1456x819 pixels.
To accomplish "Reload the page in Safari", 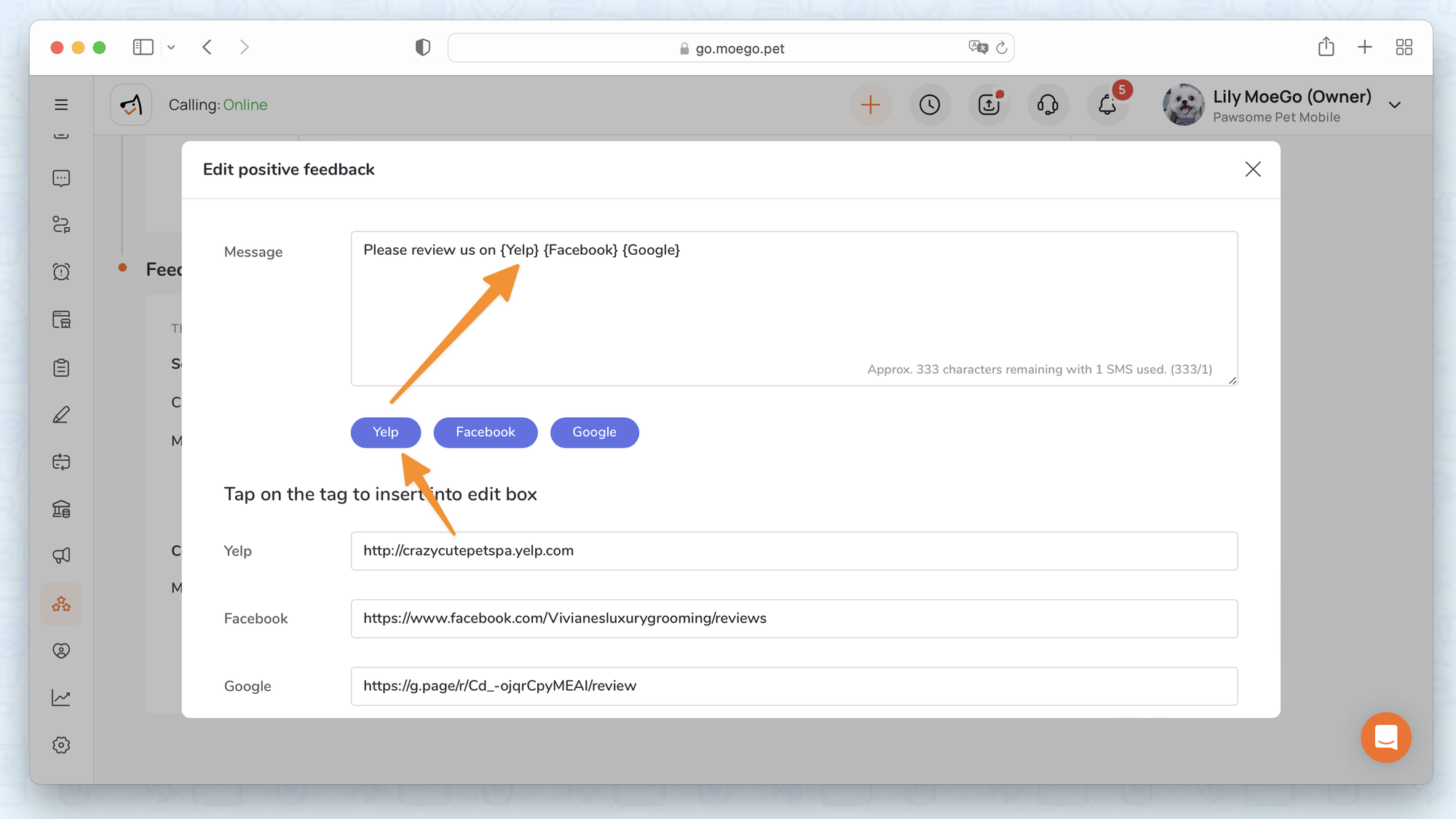I will [1002, 47].
